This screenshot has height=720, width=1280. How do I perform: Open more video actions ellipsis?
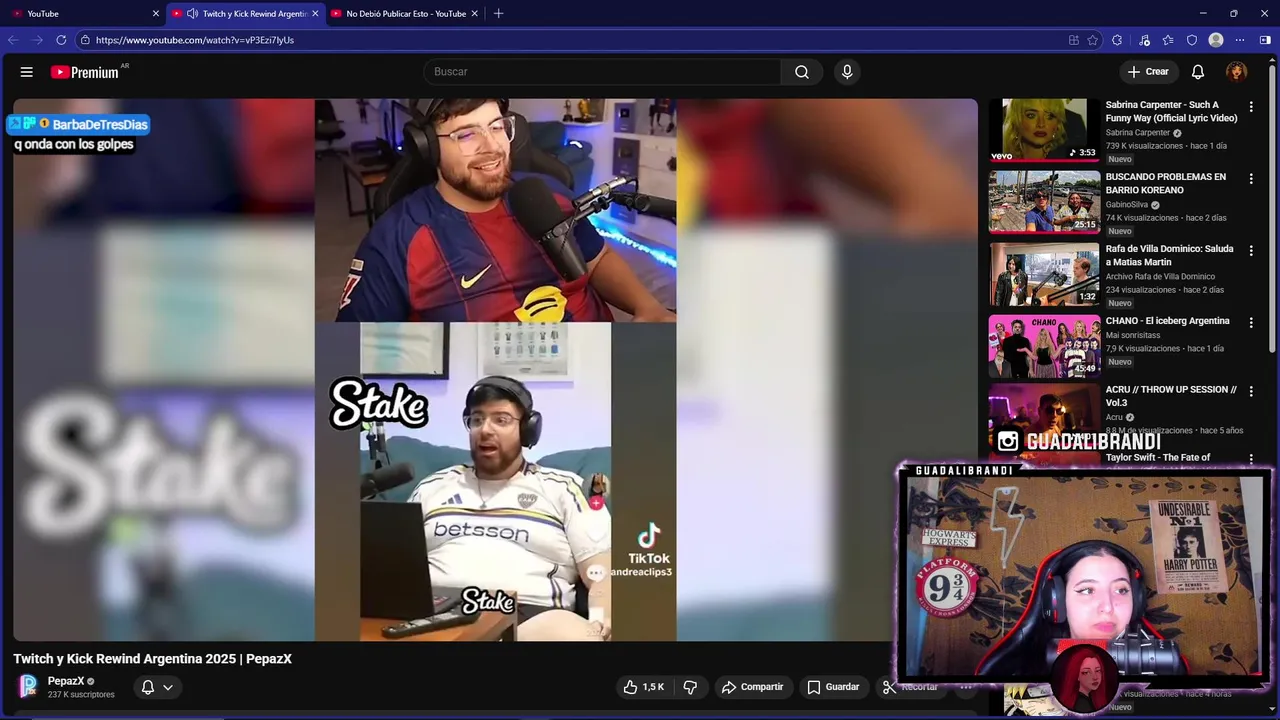coord(966,687)
